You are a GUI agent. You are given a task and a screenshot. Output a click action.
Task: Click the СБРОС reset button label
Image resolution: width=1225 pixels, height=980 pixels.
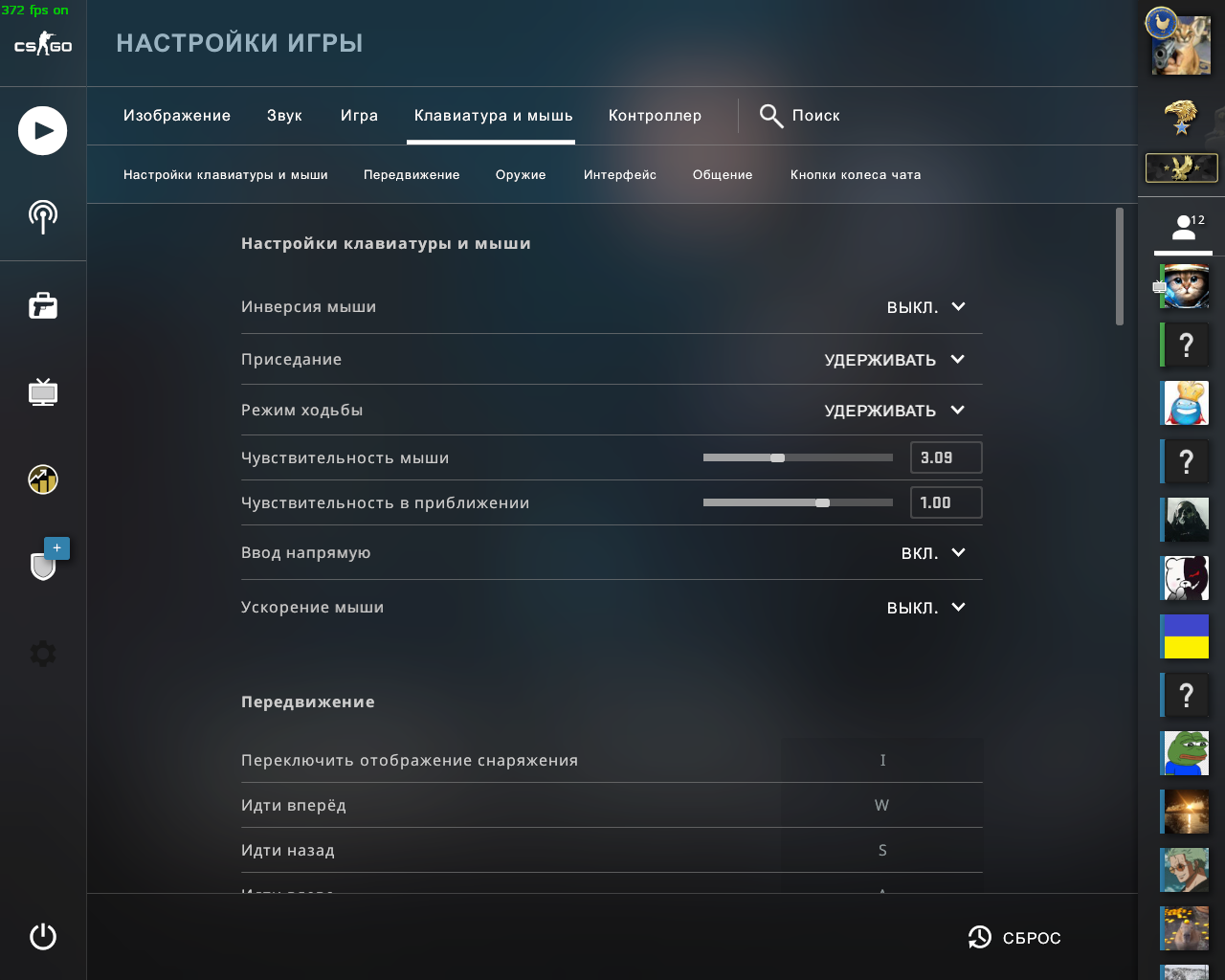(x=1032, y=938)
